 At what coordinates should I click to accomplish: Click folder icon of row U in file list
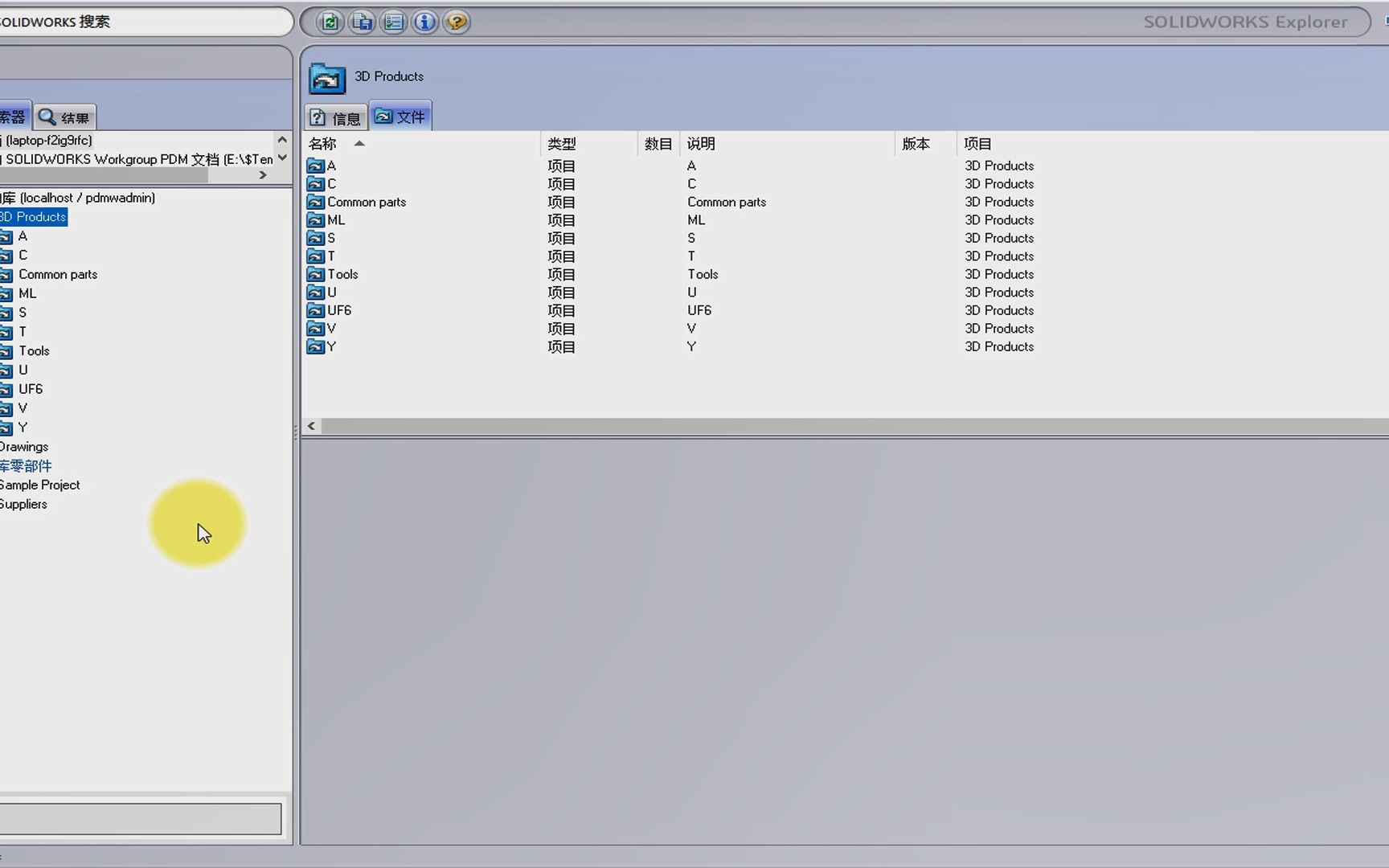click(316, 293)
